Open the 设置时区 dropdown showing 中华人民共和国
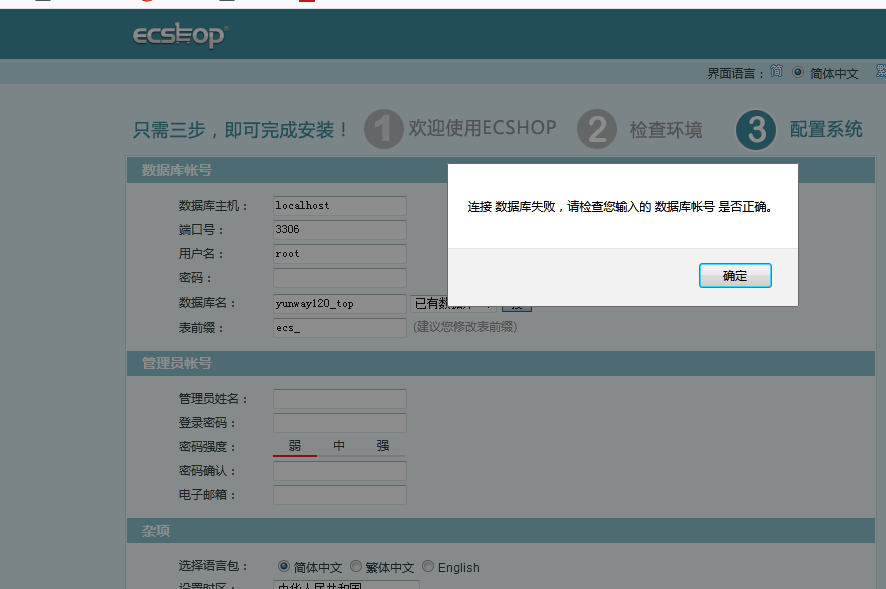 coord(346,585)
